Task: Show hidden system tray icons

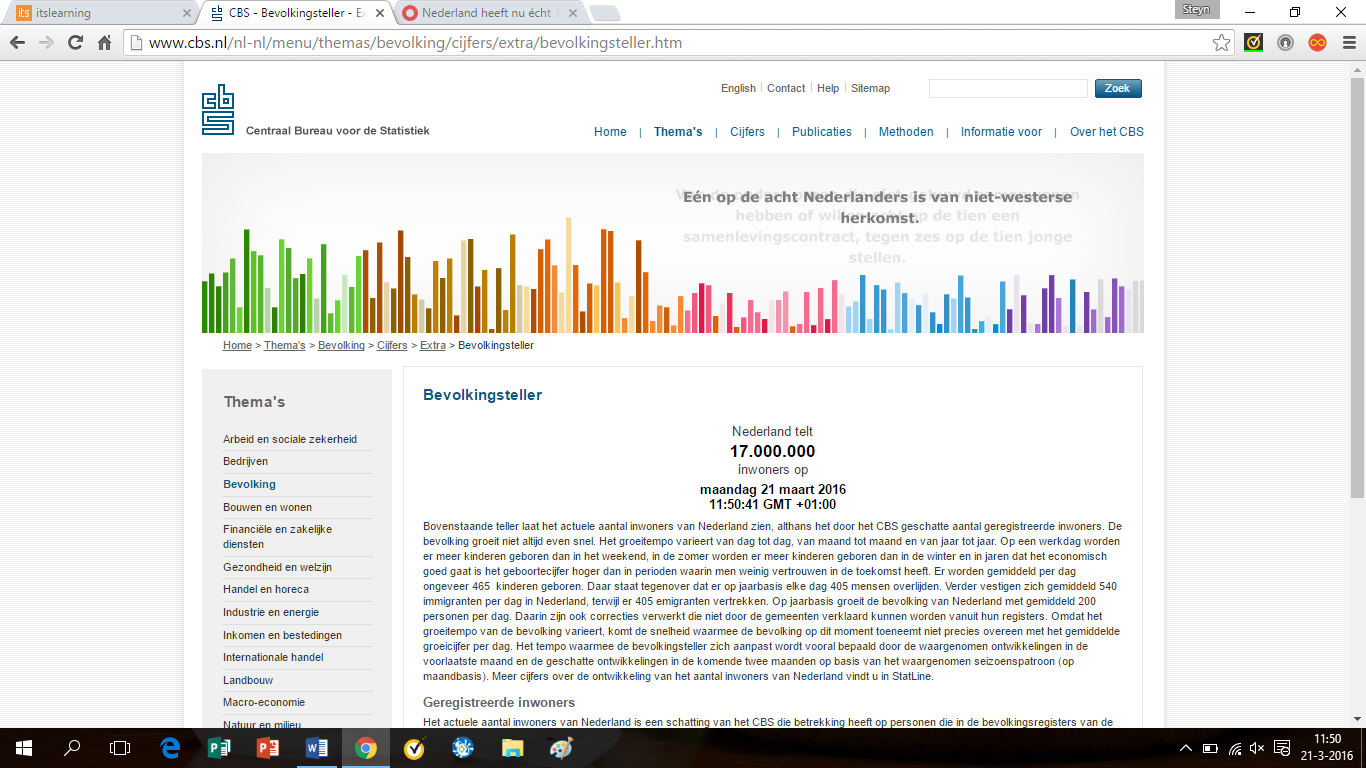Action: pyautogui.click(x=1186, y=748)
